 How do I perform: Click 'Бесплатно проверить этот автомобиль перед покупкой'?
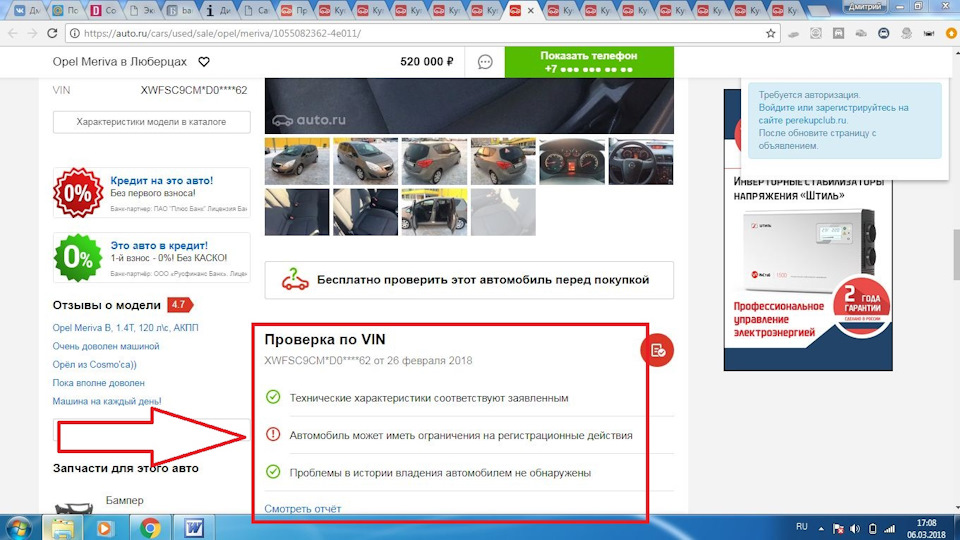469,280
